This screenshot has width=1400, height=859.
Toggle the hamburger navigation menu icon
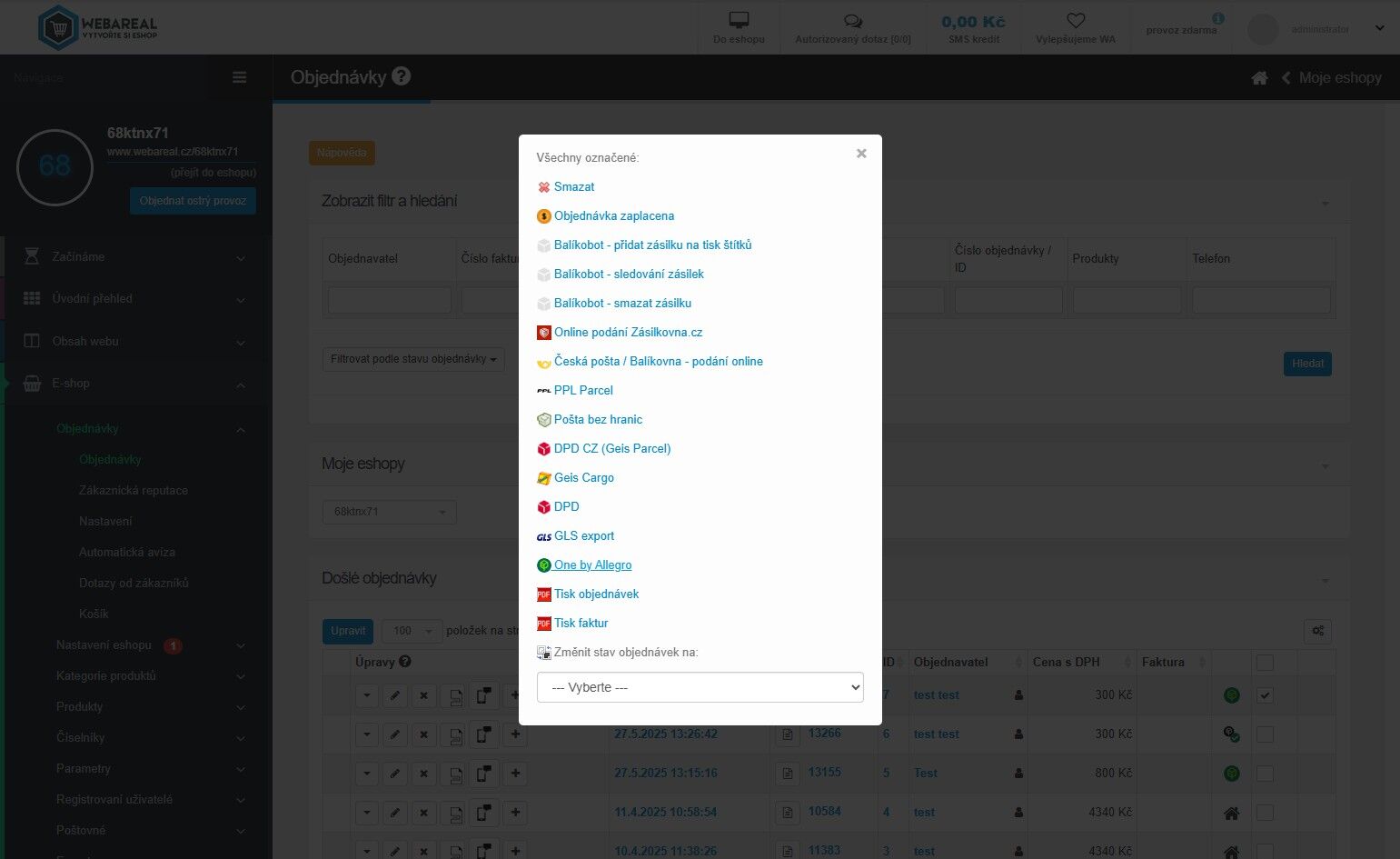tap(240, 78)
